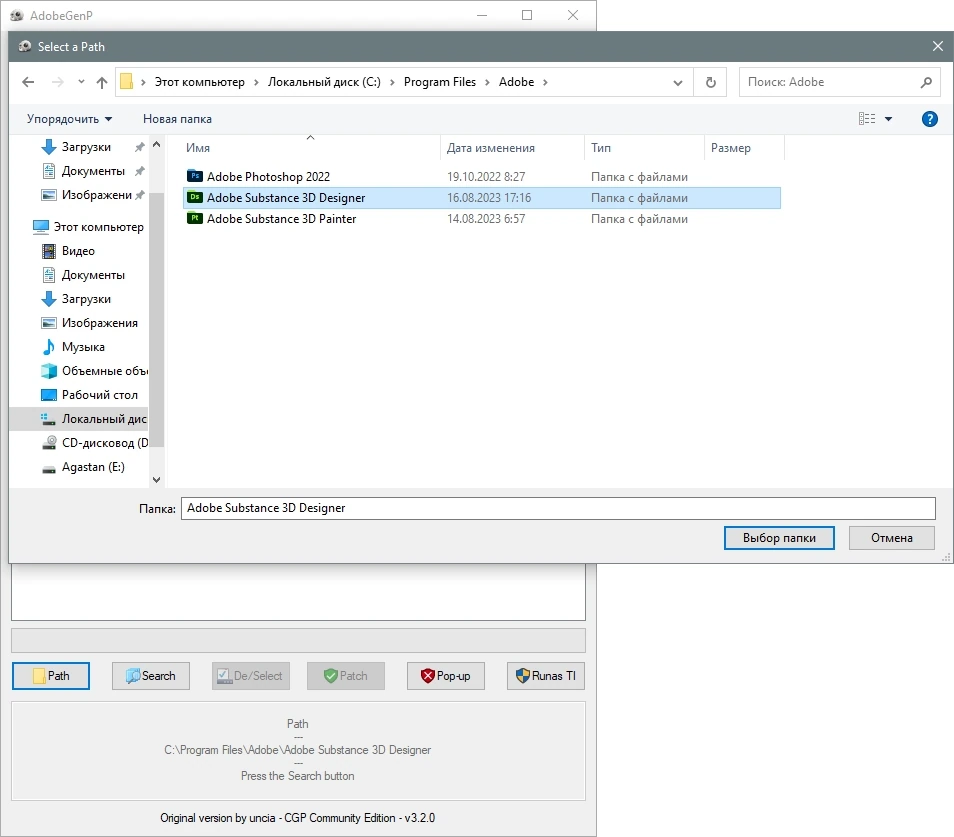Click Search button in AdobeGenP window
Viewport: 954px width, 837px height.
click(x=150, y=676)
